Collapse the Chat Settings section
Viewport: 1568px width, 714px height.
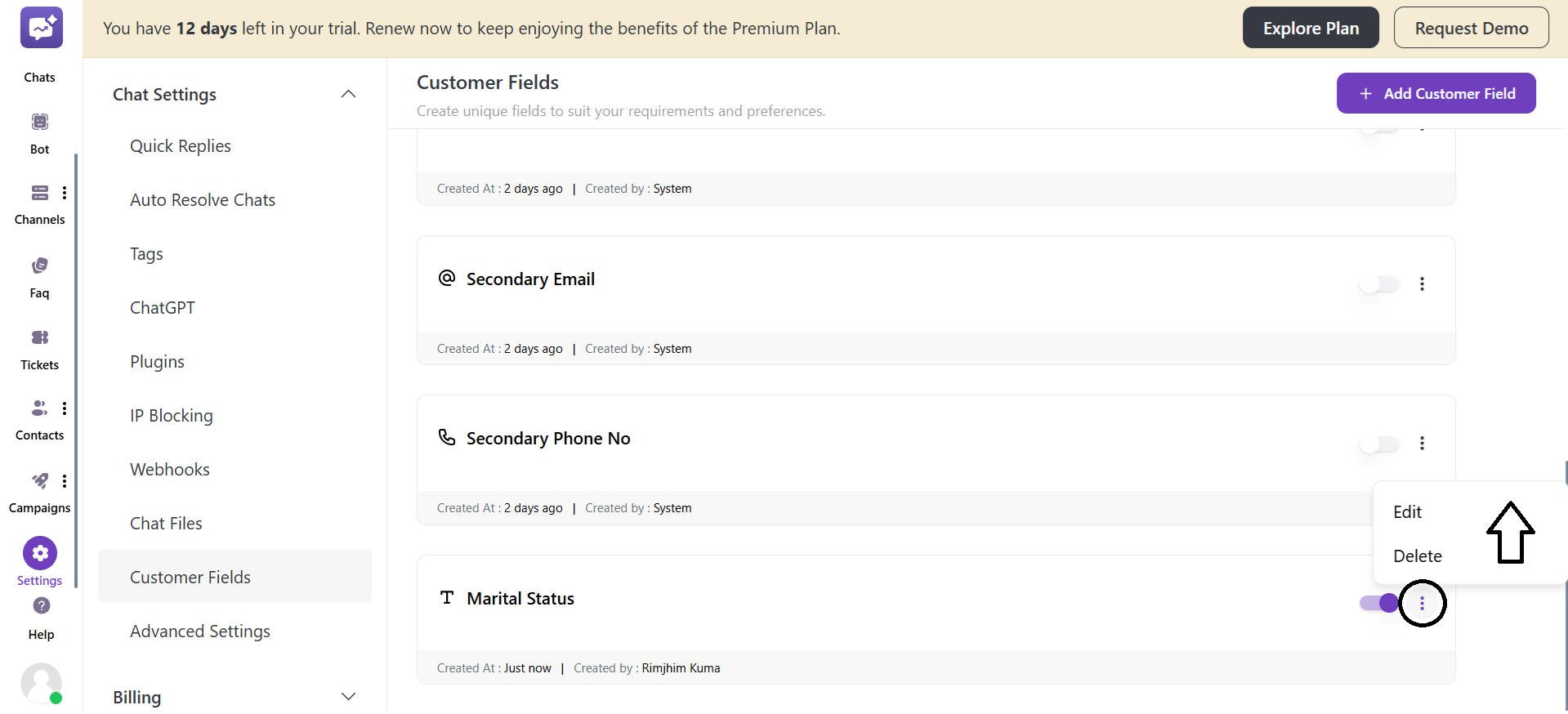pos(349,94)
